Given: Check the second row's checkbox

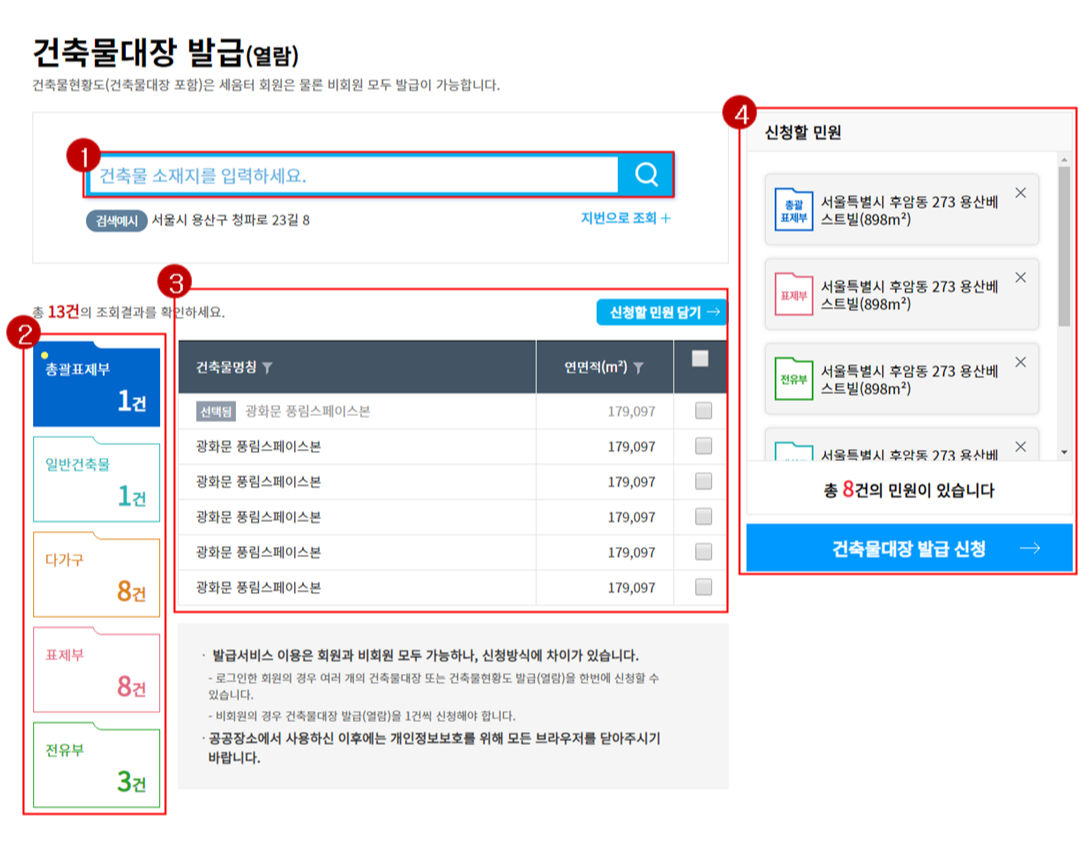Looking at the screenshot, I should click(x=703, y=445).
